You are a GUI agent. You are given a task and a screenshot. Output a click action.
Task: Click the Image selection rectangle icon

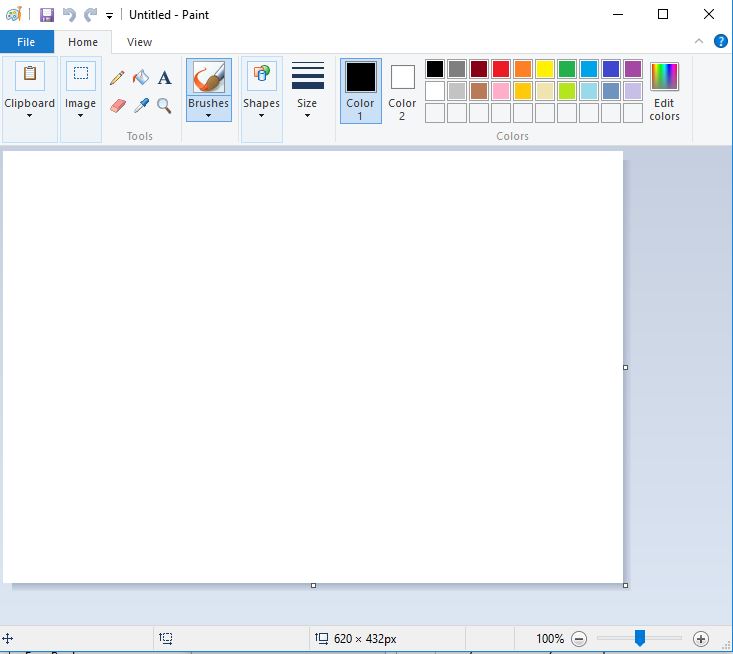point(81,75)
